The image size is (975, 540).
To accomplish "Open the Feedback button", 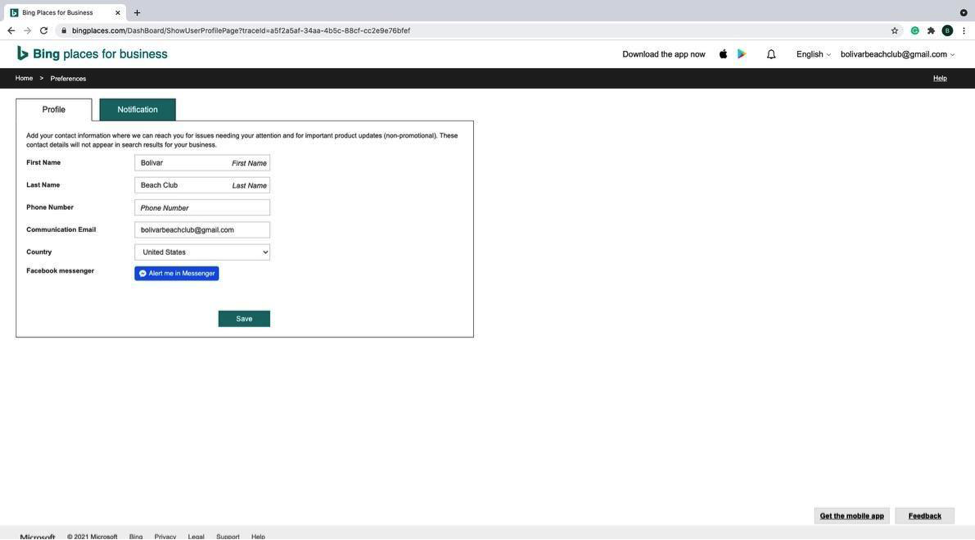I will point(925,516).
